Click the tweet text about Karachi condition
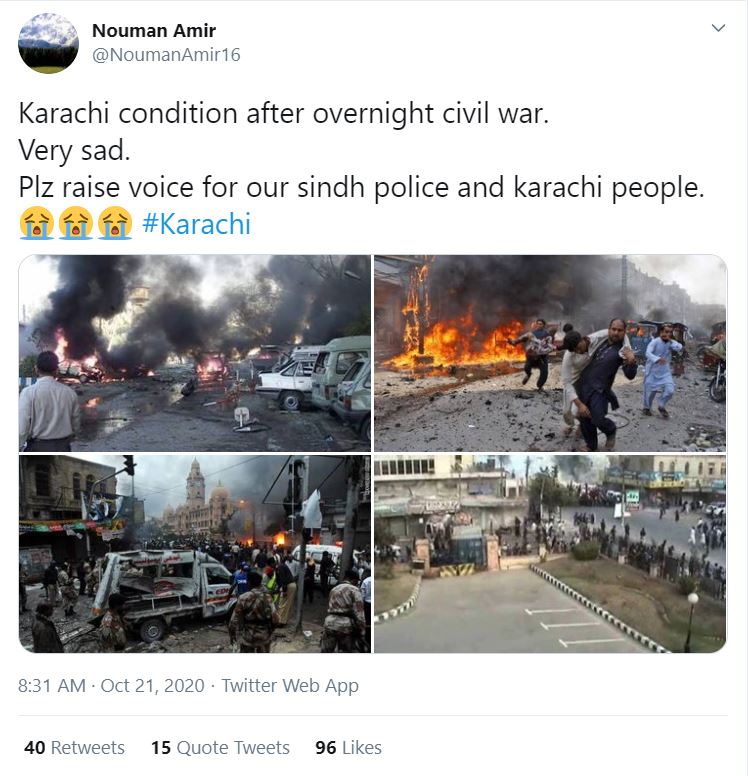This screenshot has width=748, height=776. click(x=284, y=114)
